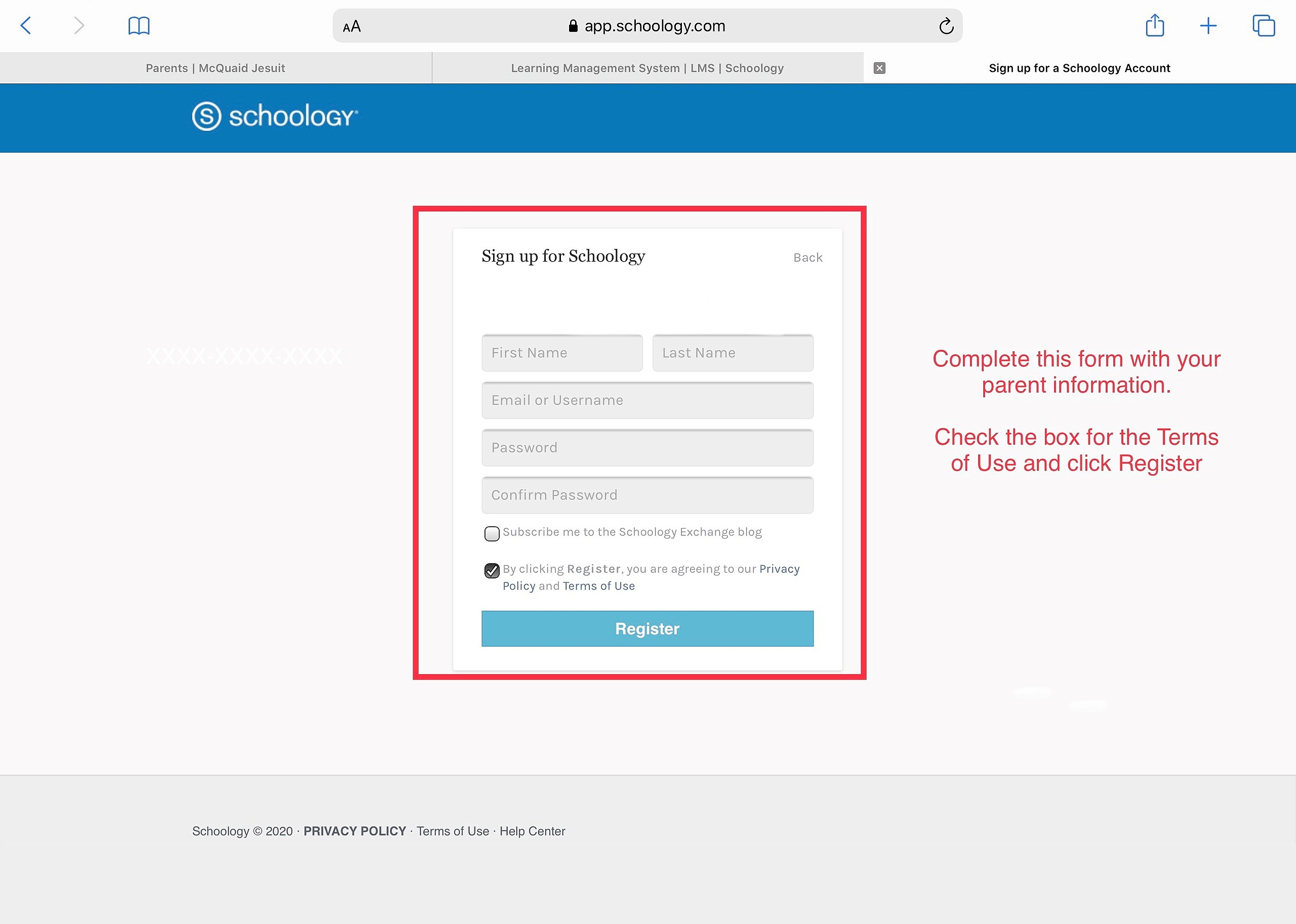
Task: Click the Register button
Action: point(647,628)
